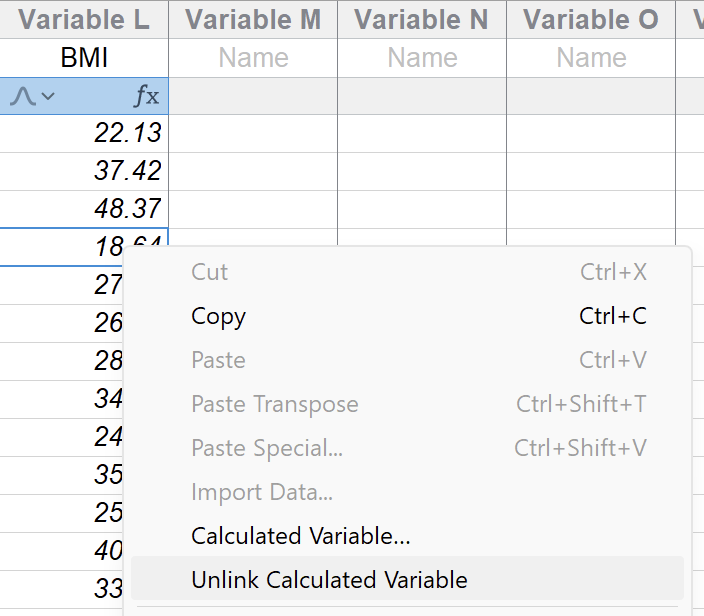Select the Variable M column header
Image resolution: width=704 pixels, height=616 pixels.
coord(253,19)
